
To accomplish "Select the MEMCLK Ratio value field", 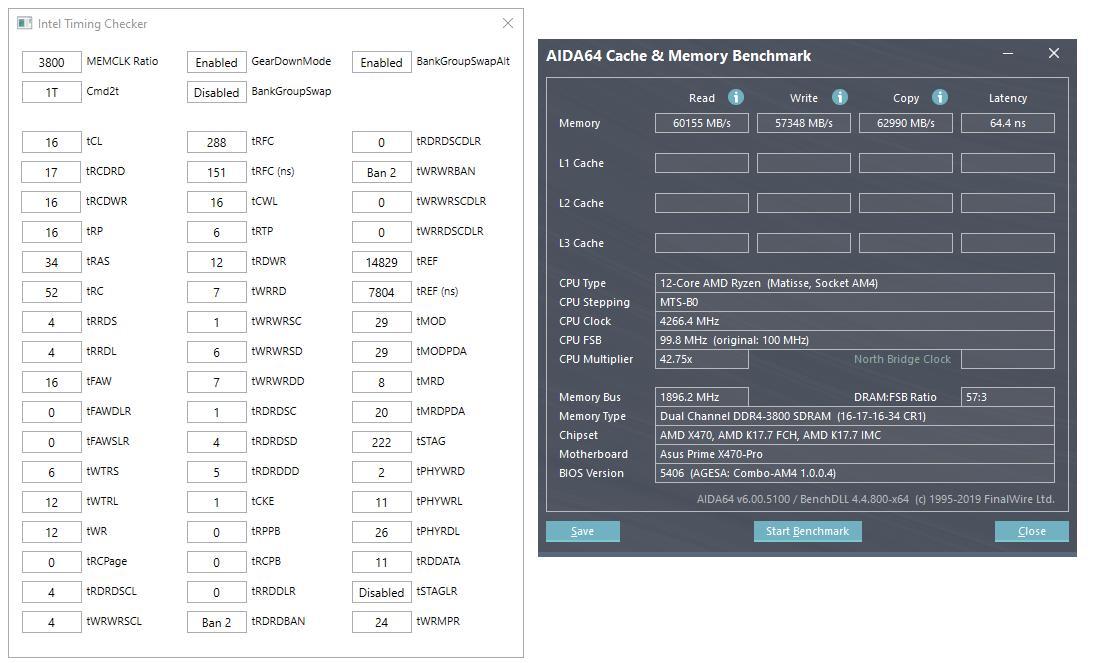I will (51, 62).
